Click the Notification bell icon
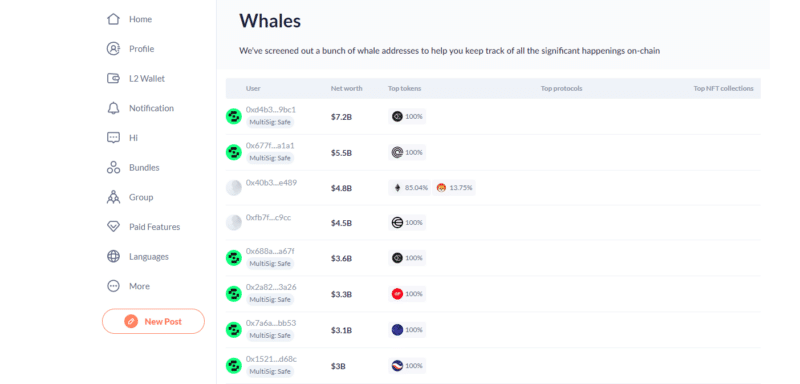800x384 pixels. click(113, 108)
